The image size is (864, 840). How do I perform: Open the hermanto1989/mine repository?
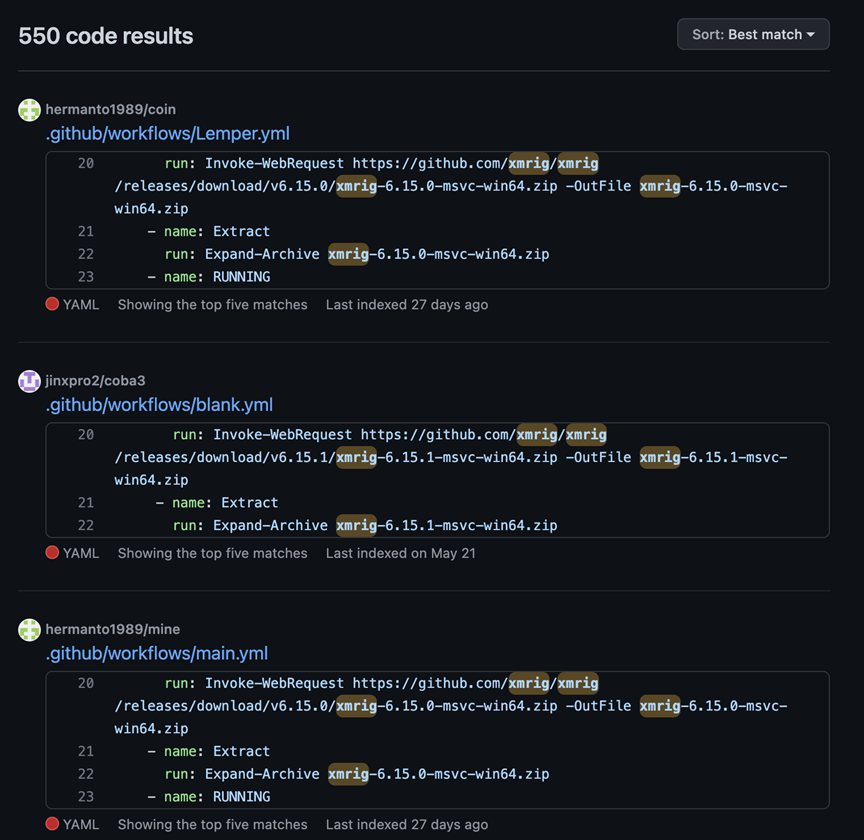[112, 629]
